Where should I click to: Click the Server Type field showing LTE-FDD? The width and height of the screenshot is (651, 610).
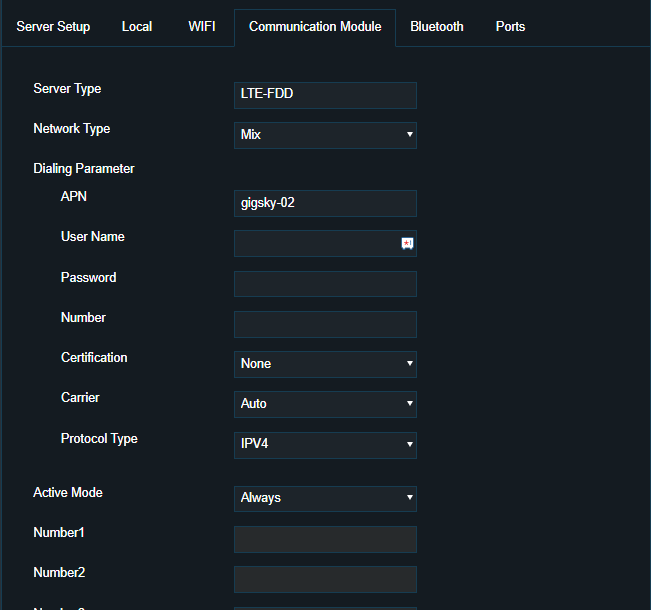pyautogui.click(x=325, y=95)
